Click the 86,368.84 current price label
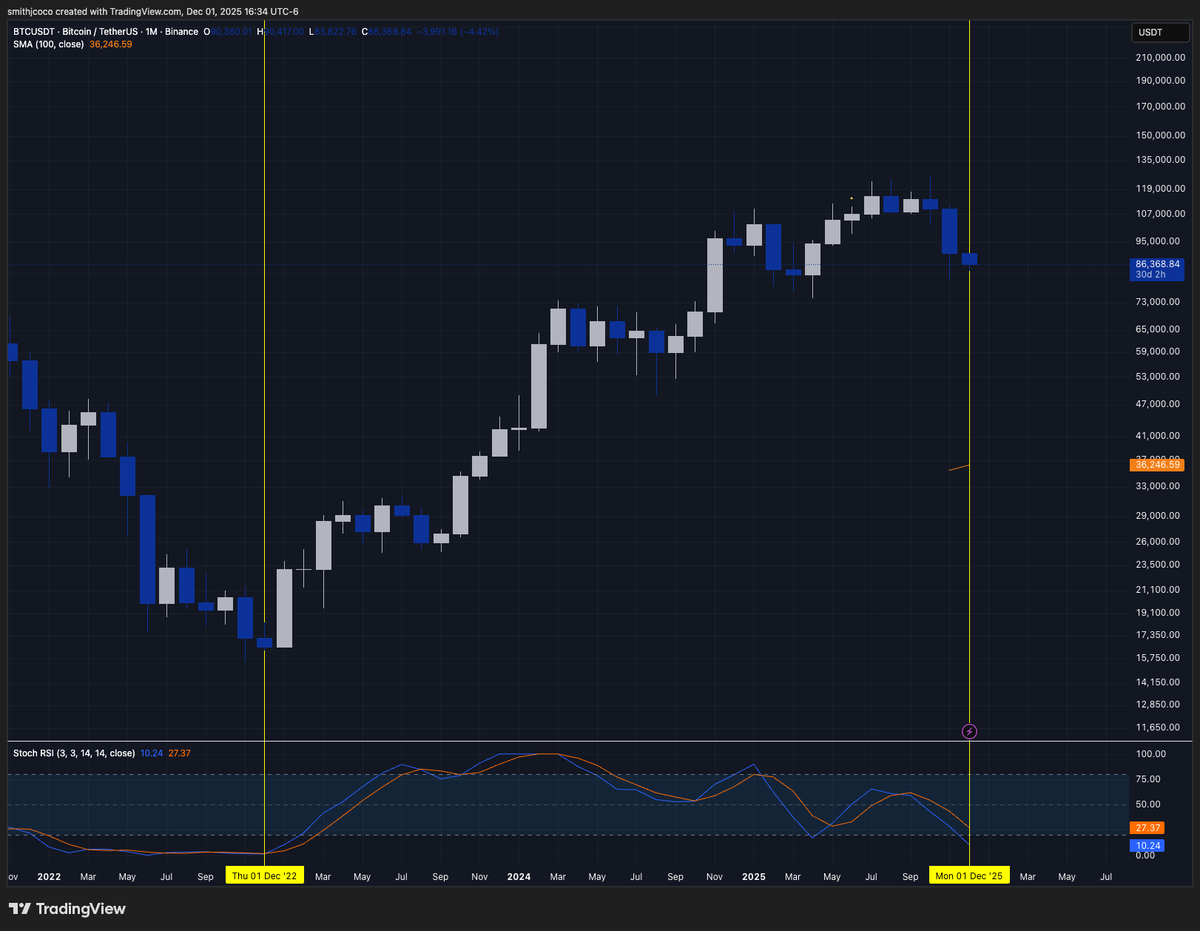The height and width of the screenshot is (931, 1200). (x=1157, y=264)
